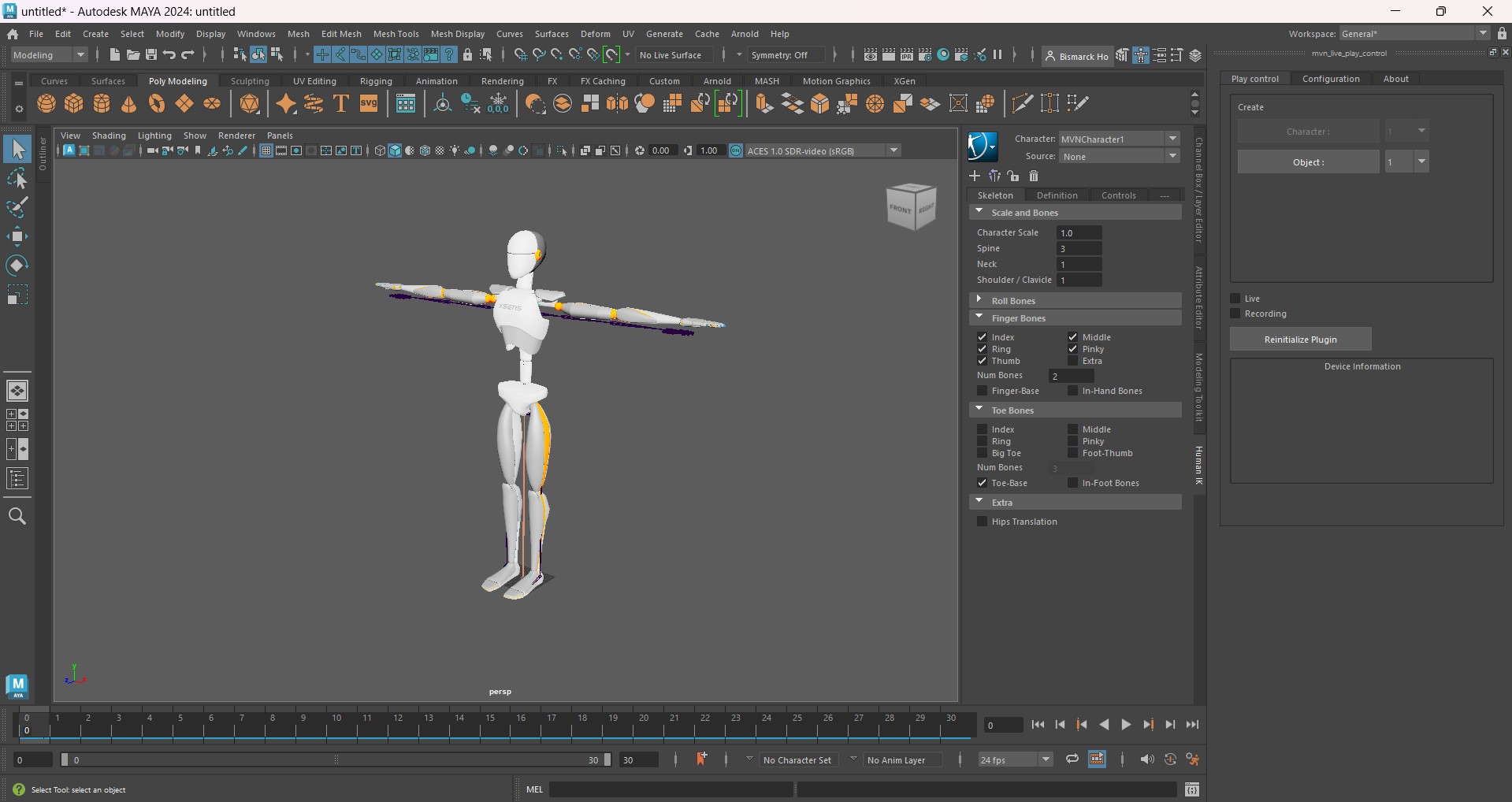The image size is (1512, 802).
Task: Toggle audio speaker icon on range slider
Action: [1146, 759]
